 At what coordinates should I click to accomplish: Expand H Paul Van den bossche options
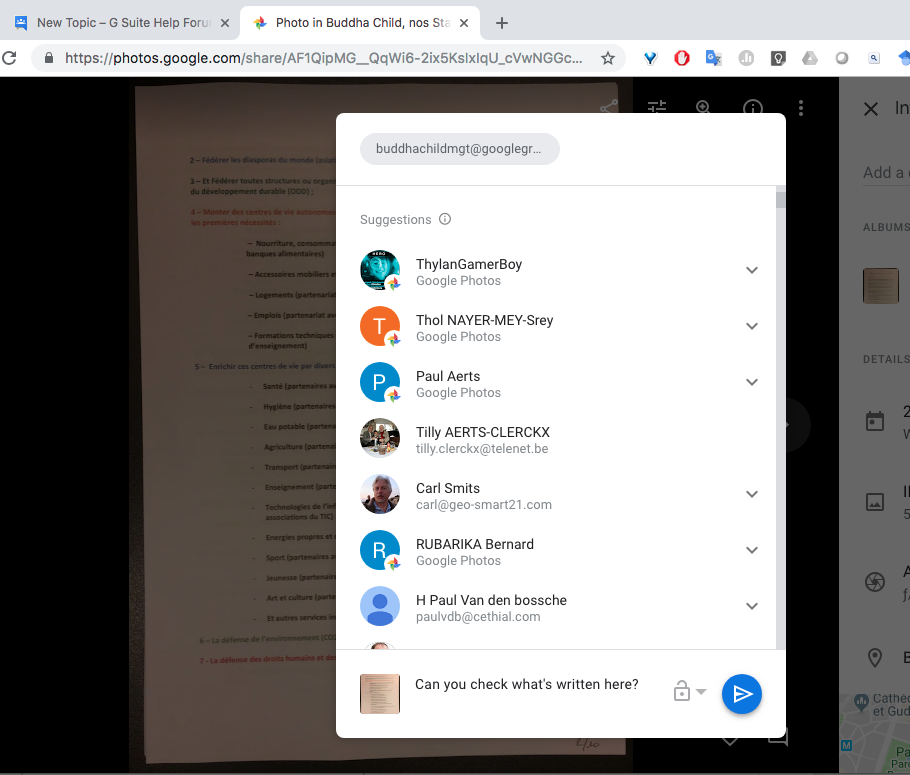(x=752, y=606)
